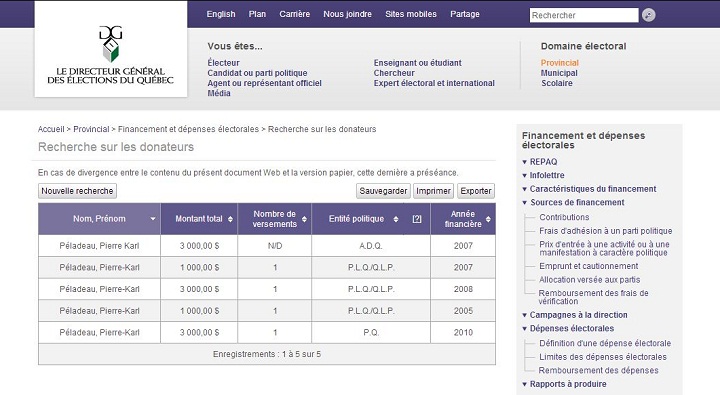Sort by Nombre de versements arrows
The width and height of the screenshot is (720, 395).
pyautogui.click(x=304, y=219)
